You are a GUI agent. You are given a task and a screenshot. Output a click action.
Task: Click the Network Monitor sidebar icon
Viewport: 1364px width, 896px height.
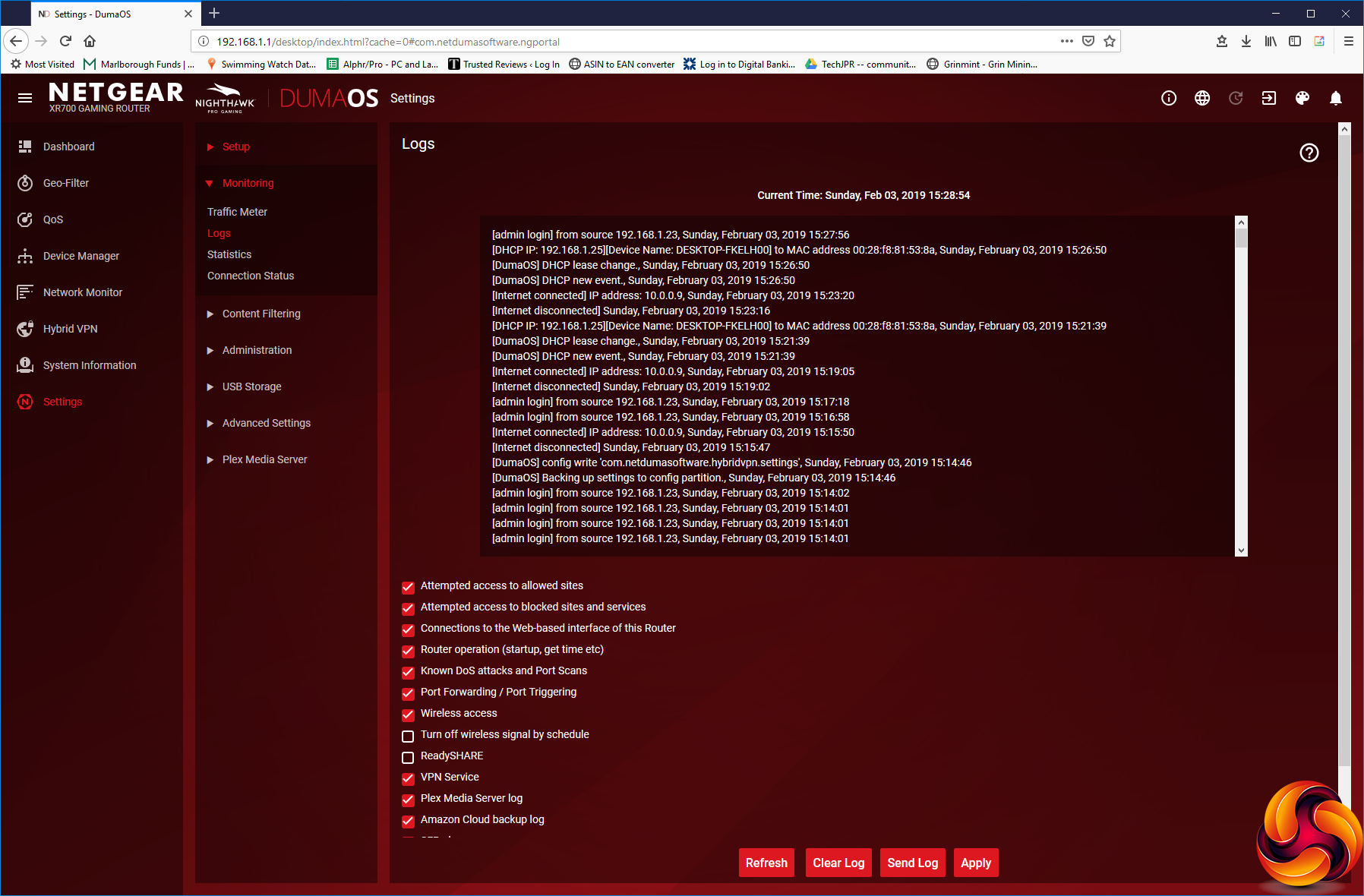point(25,292)
